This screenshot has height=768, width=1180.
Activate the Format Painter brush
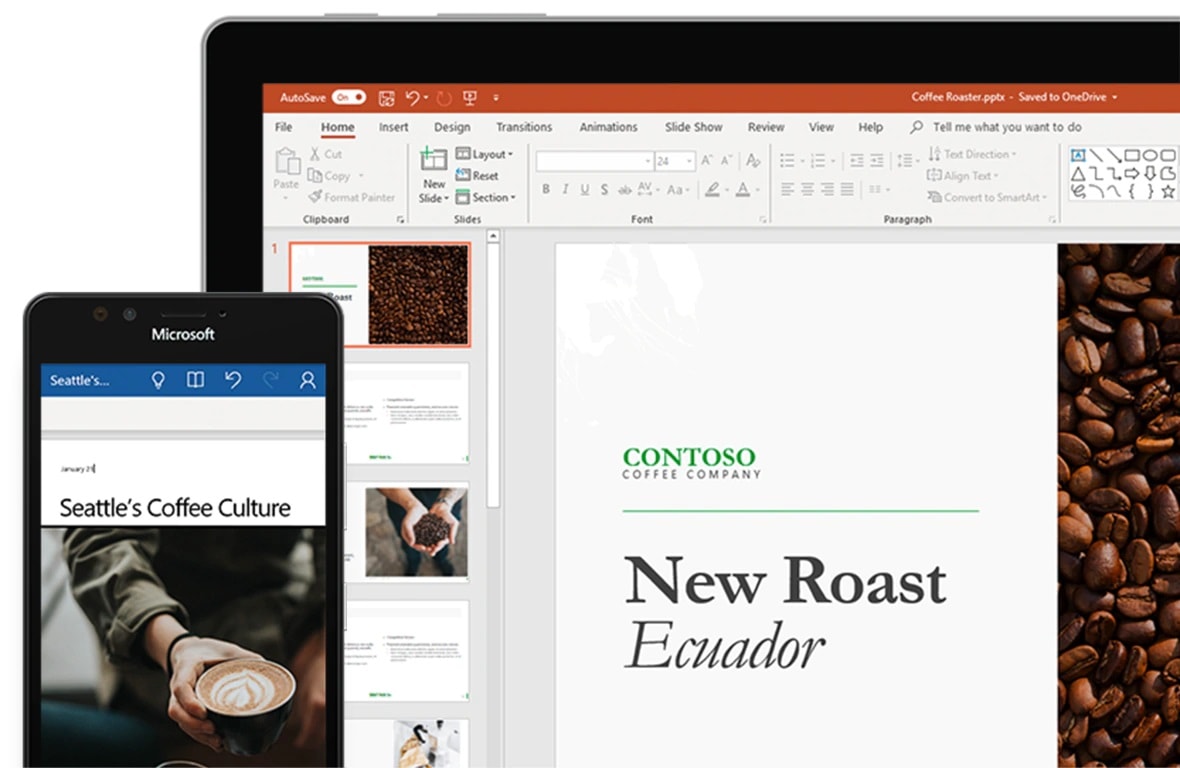351,197
